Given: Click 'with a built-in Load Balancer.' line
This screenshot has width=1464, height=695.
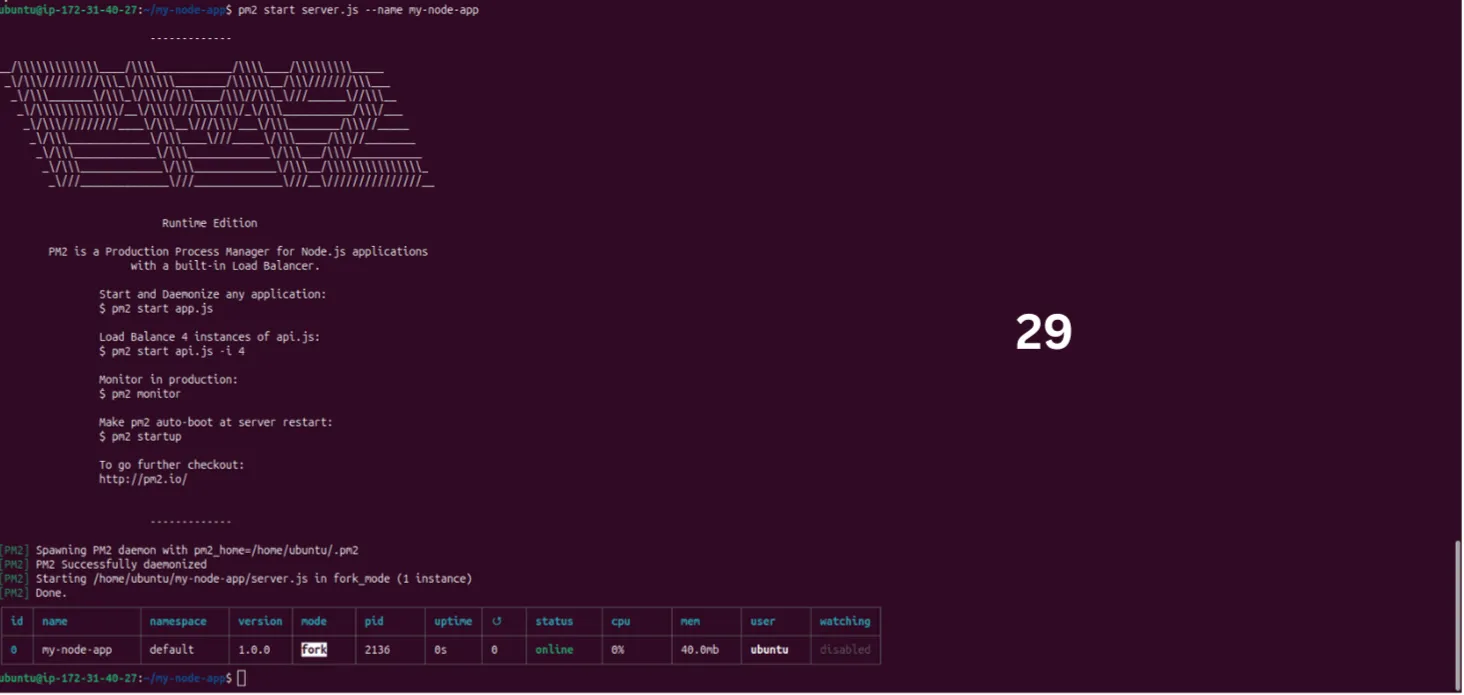Looking at the screenshot, I should [x=225, y=267].
